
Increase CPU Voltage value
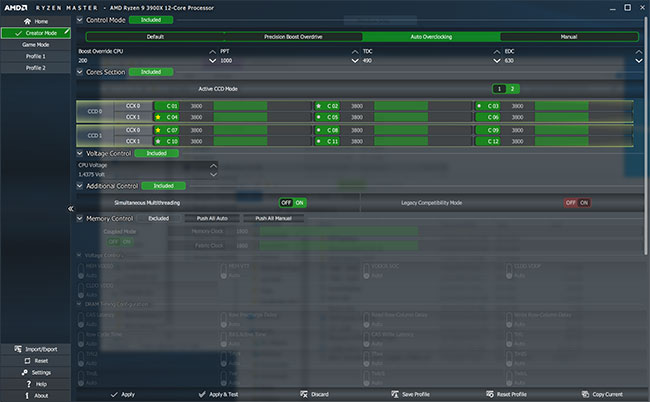(x=213, y=166)
